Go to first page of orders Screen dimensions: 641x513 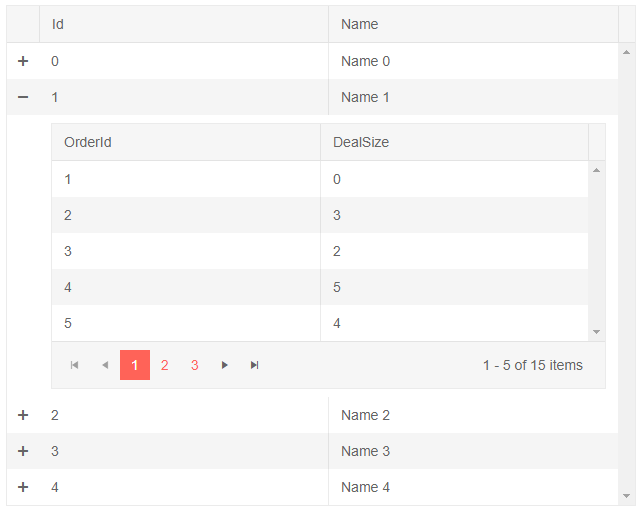[x=74, y=365]
